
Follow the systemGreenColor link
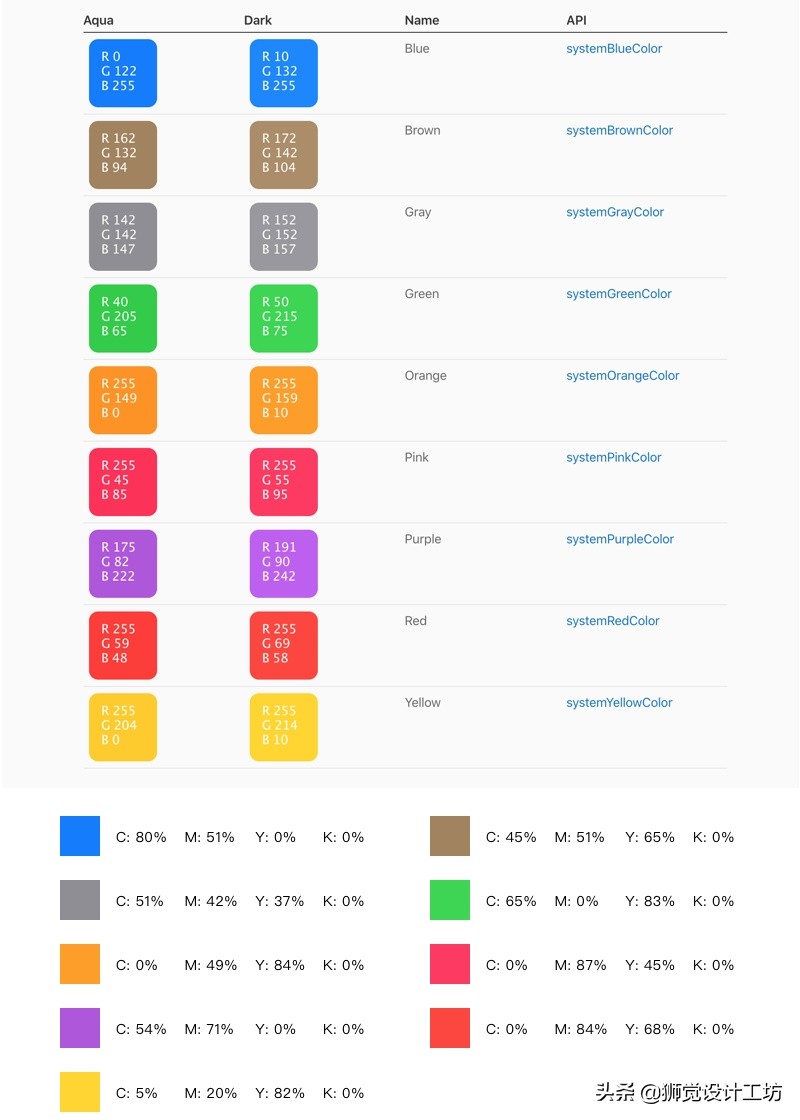tap(618, 295)
